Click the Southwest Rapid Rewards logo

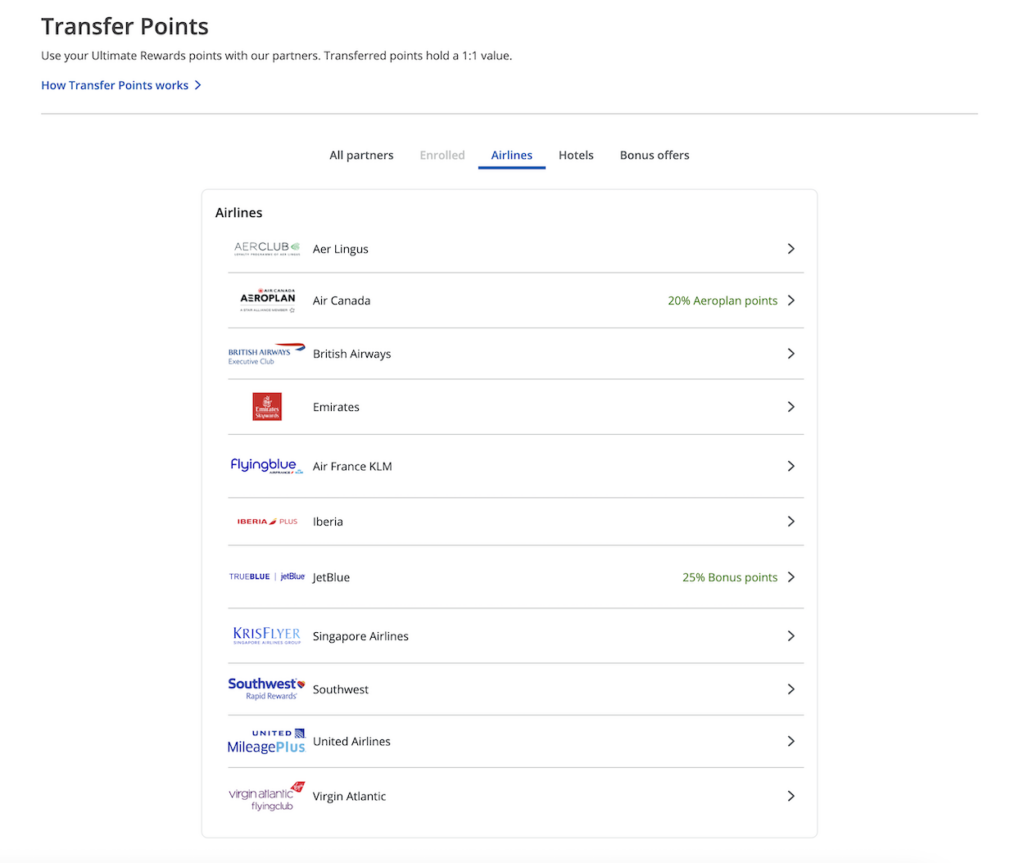click(x=266, y=689)
